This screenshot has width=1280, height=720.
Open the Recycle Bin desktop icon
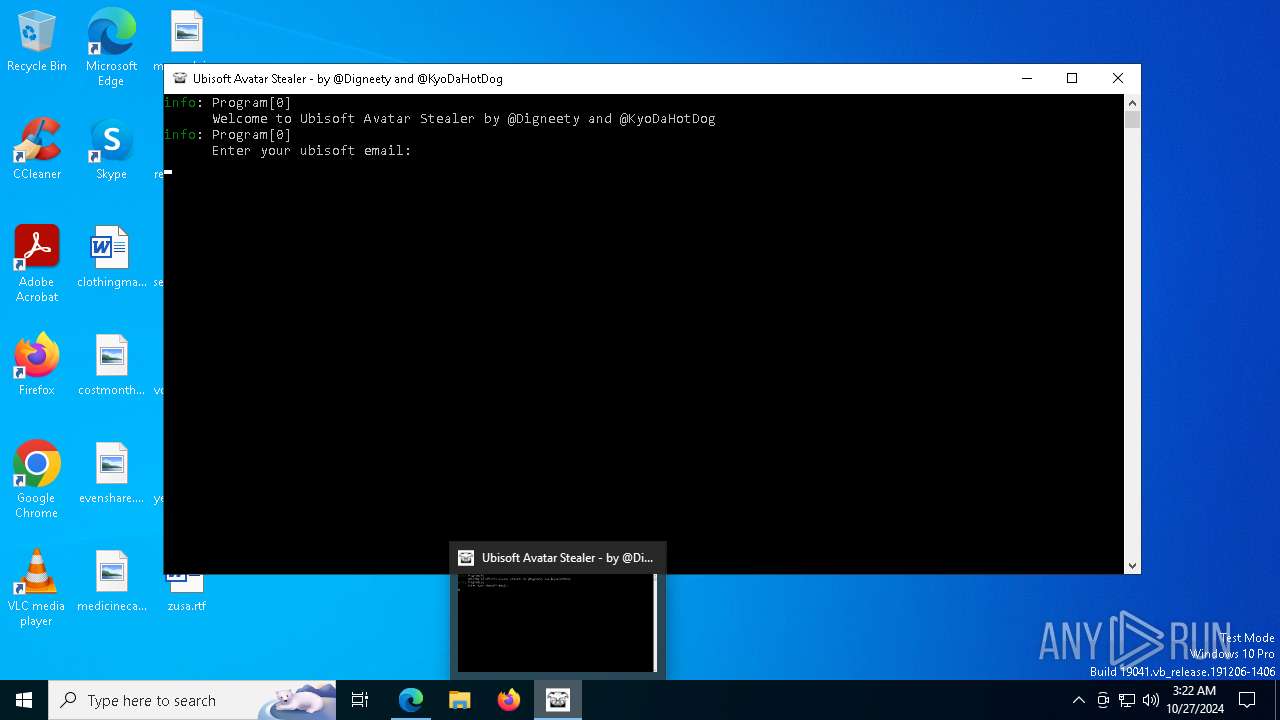pyautogui.click(x=37, y=42)
